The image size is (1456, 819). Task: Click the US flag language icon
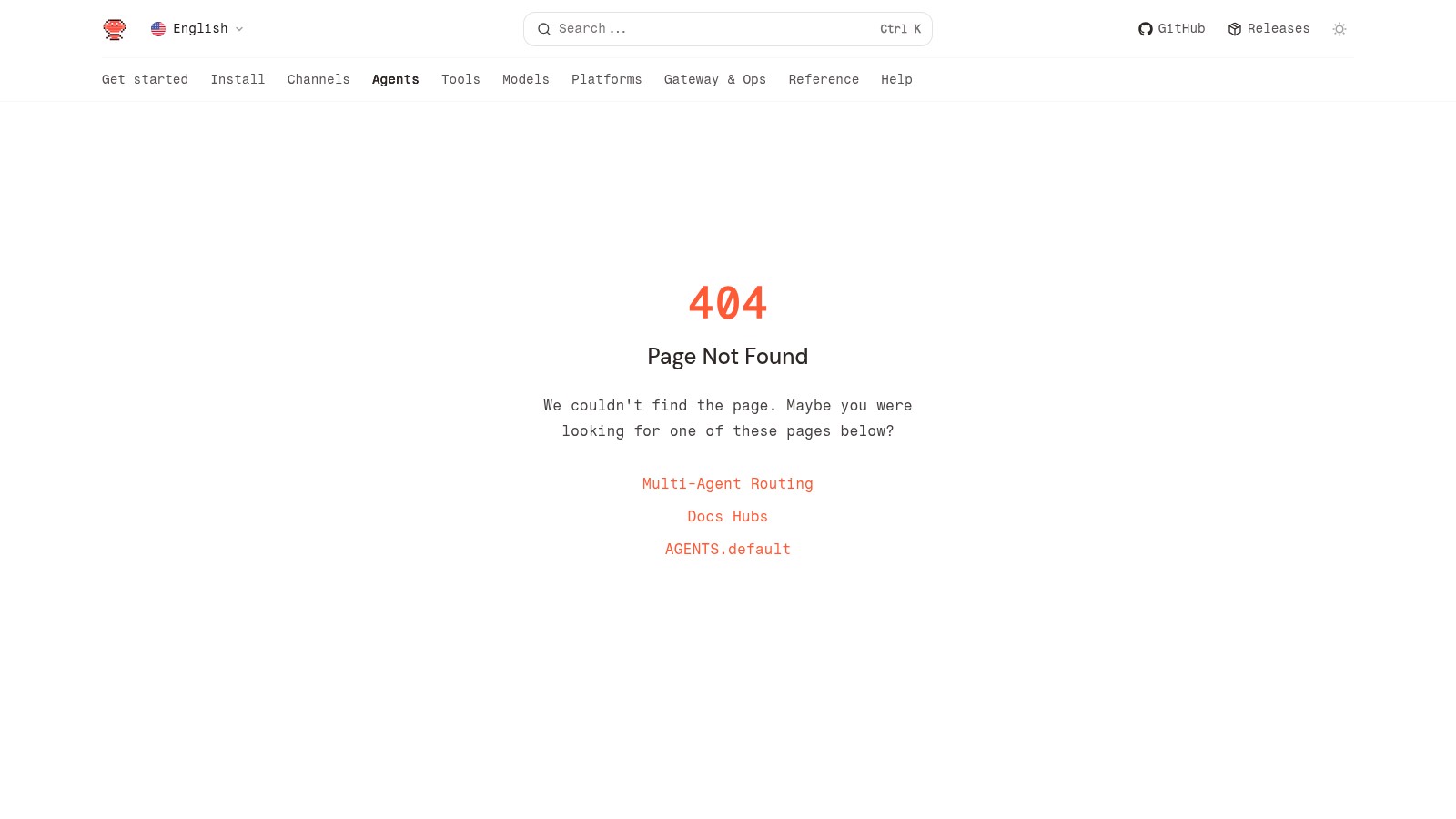tap(158, 29)
